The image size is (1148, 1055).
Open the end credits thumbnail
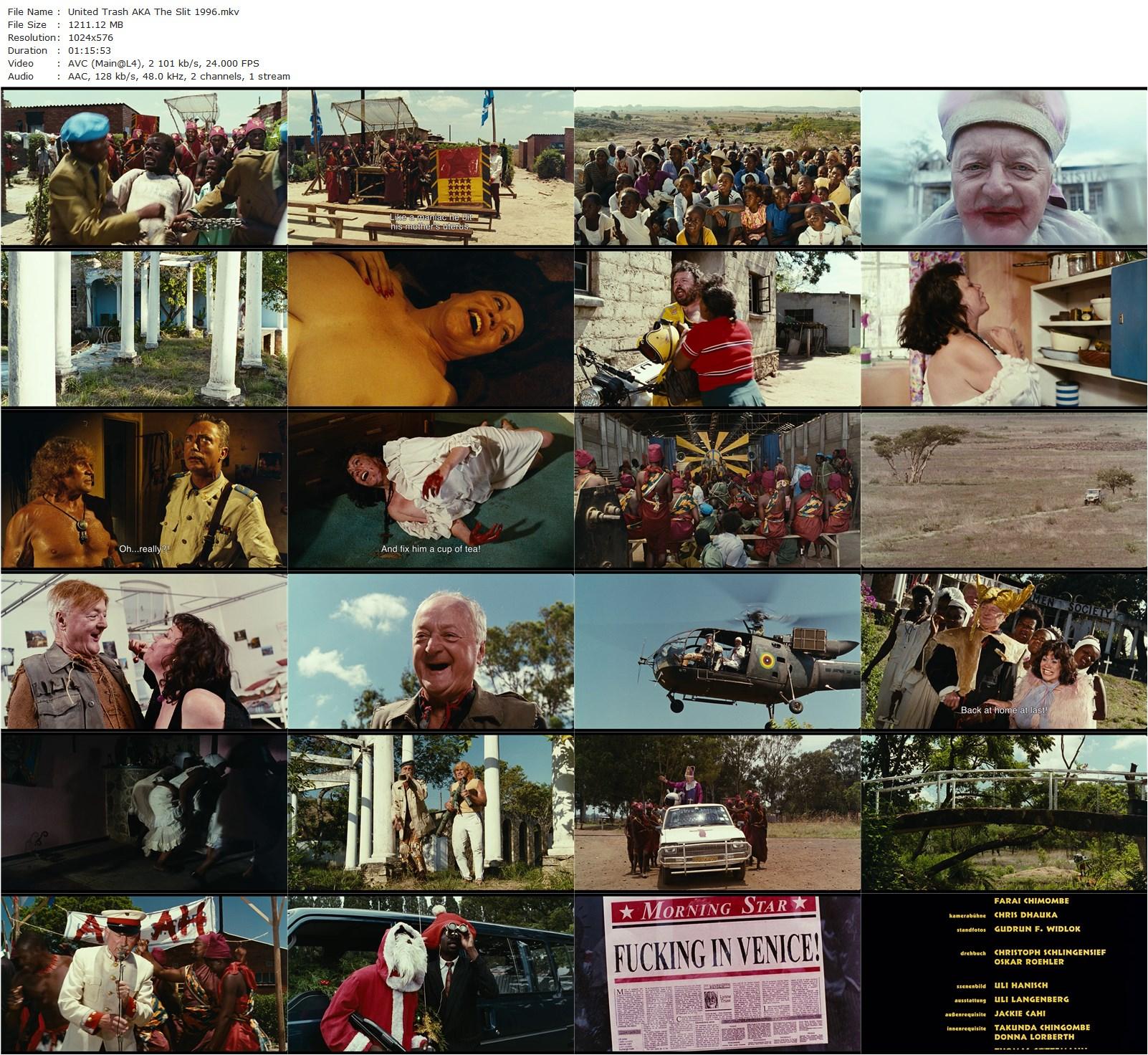(x=1003, y=974)
